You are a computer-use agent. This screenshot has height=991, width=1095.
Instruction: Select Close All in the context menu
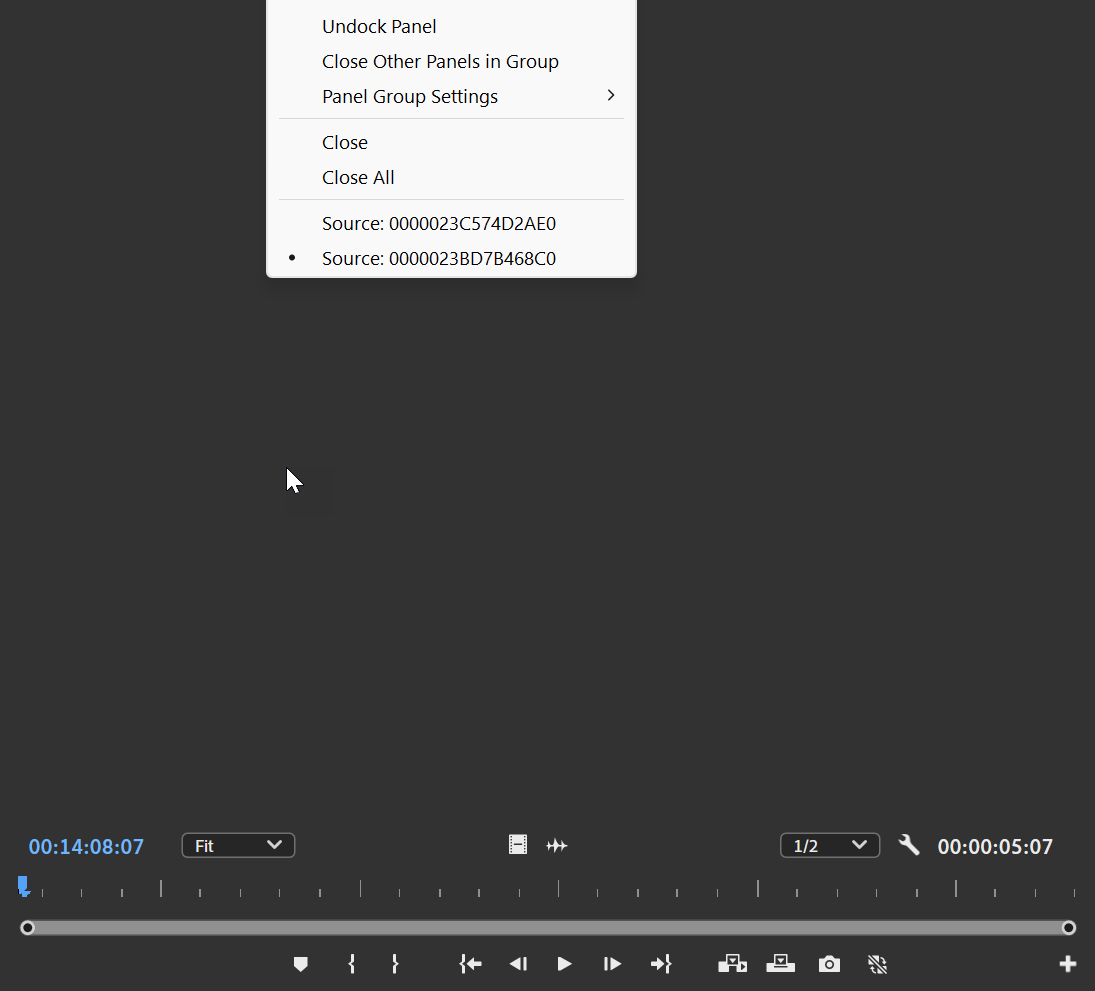(359, 177)
